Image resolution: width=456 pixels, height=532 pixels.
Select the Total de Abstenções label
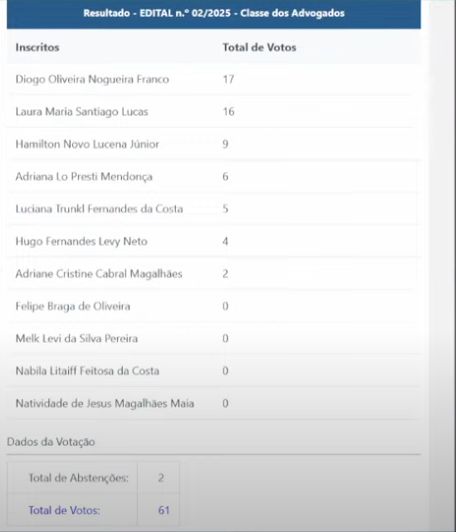click(78, 478)
